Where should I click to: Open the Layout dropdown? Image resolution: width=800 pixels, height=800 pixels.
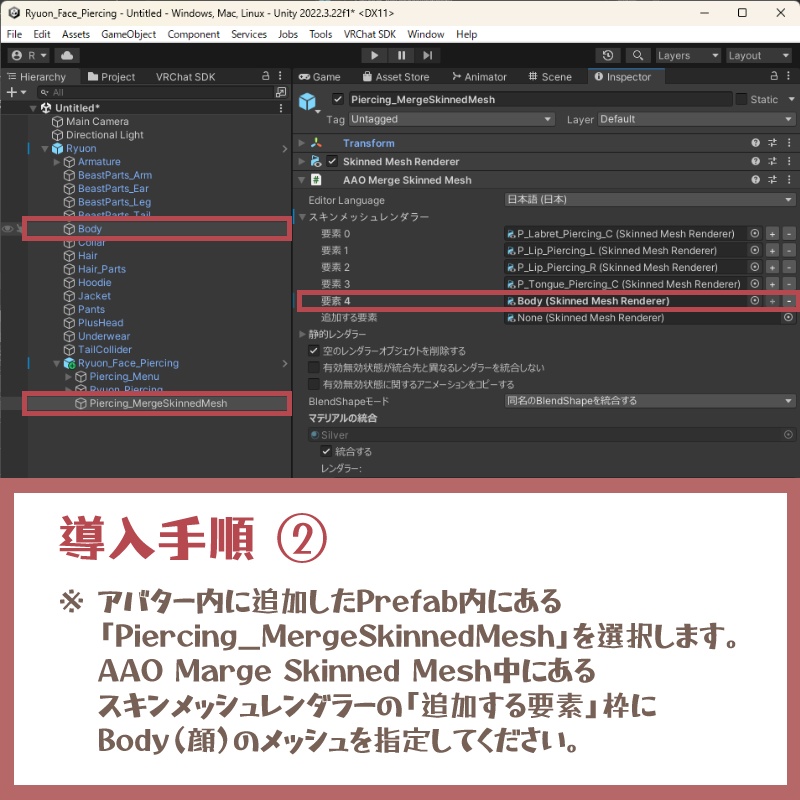point(759,55)
